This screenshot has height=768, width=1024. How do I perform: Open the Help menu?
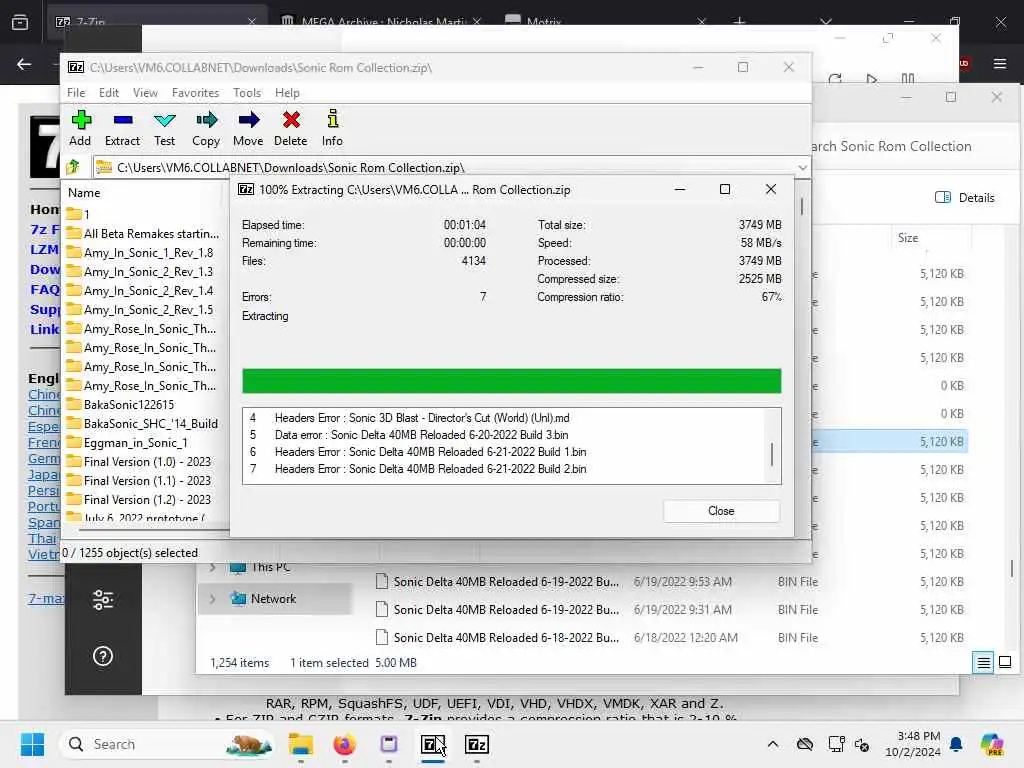pyautogui.click(x=287, y=93)
